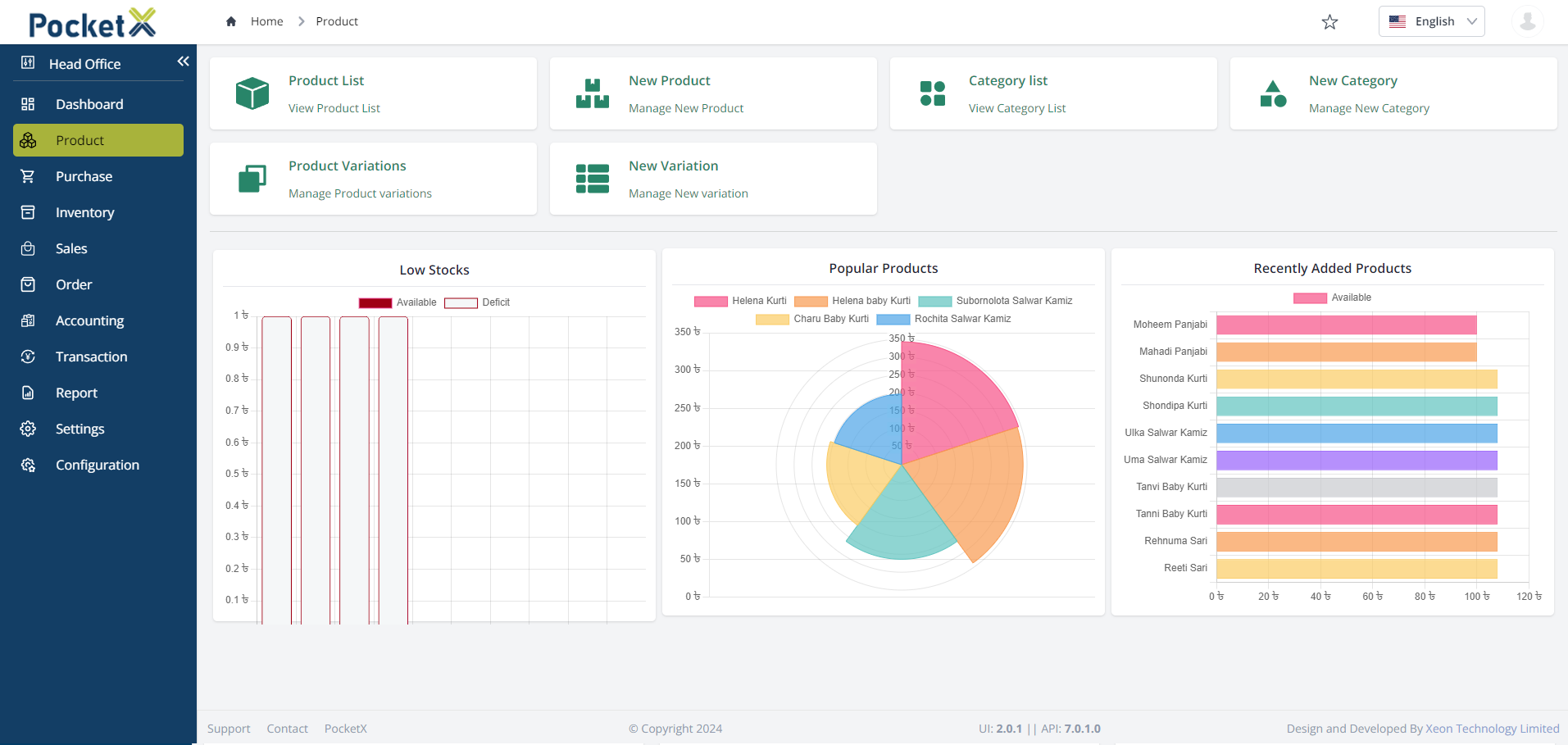Click the New Variation list icon

click(x=592, y=179)
